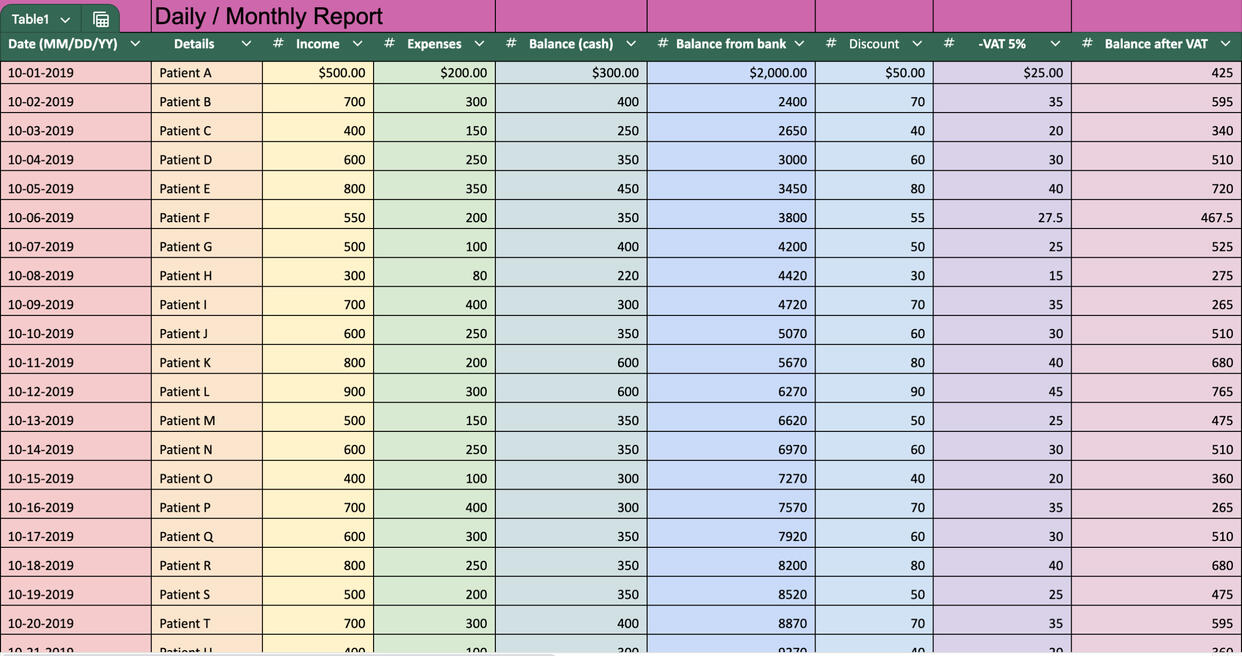Click the table calculator icon next to Table1
Screen dimensions: 1242x656
[x=101, y=19]
